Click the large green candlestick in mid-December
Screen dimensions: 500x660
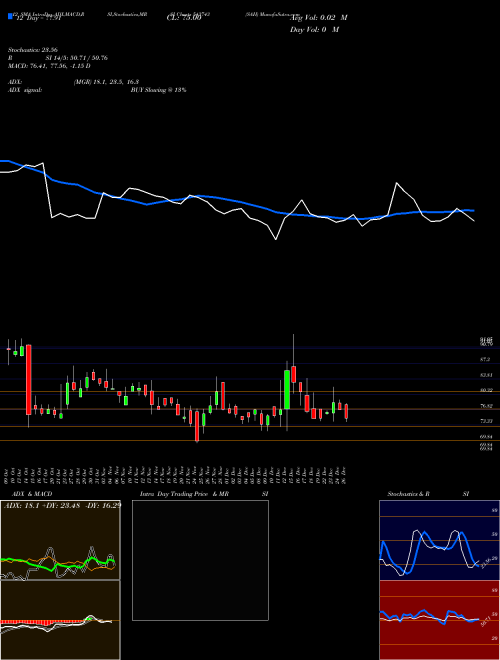pyautogui.click(x=287, y=389)
